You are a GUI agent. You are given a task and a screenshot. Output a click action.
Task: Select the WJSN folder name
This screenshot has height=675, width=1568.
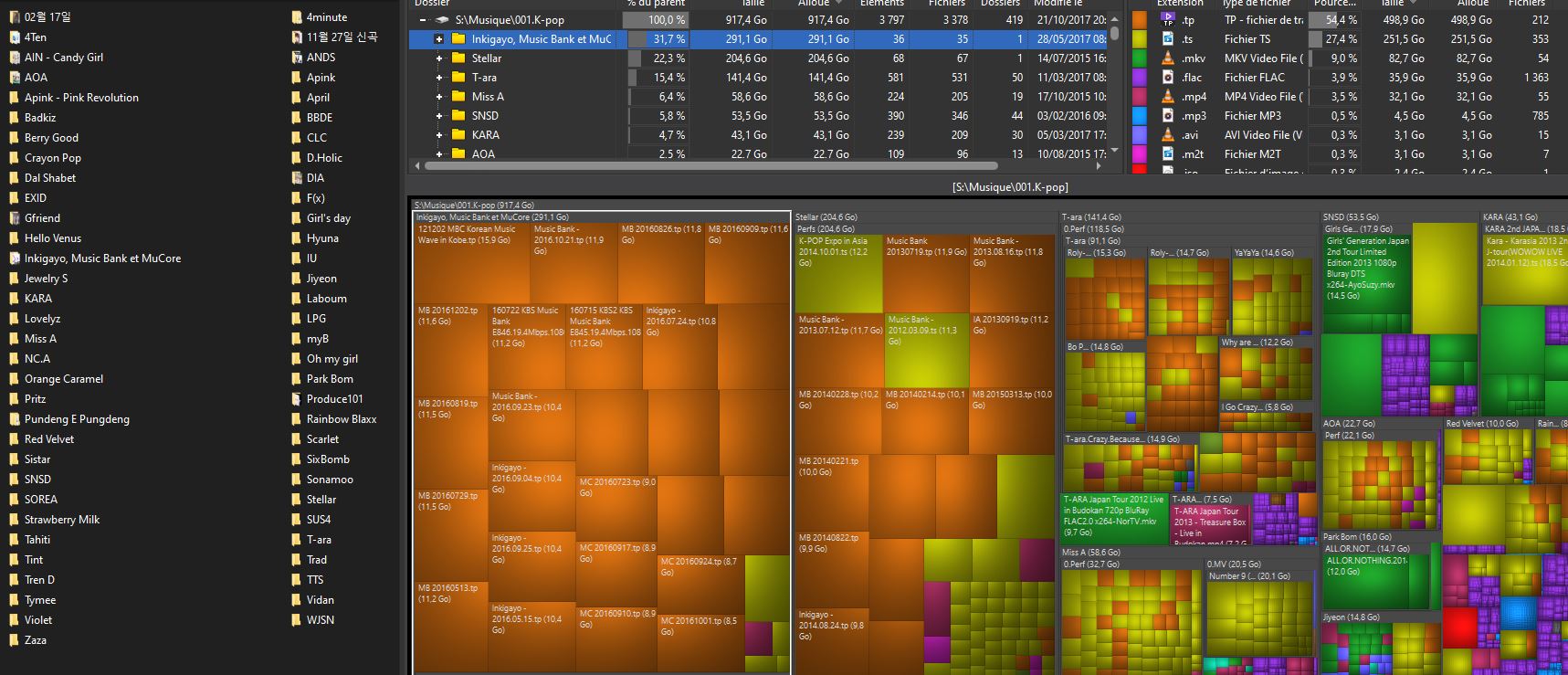[x=321, y=620]
